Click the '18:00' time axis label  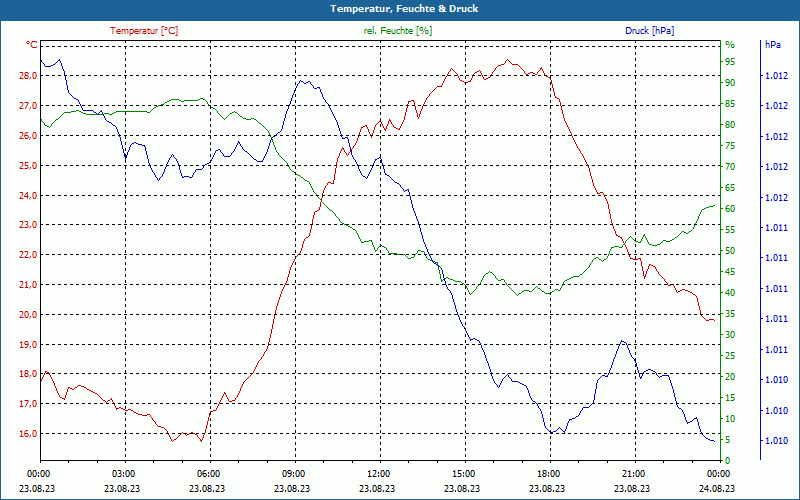(x=548, y=474)
